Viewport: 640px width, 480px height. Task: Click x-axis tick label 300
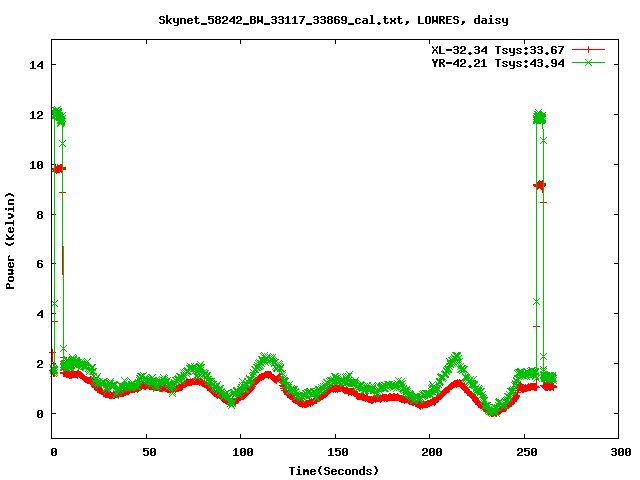click(620, 452)
